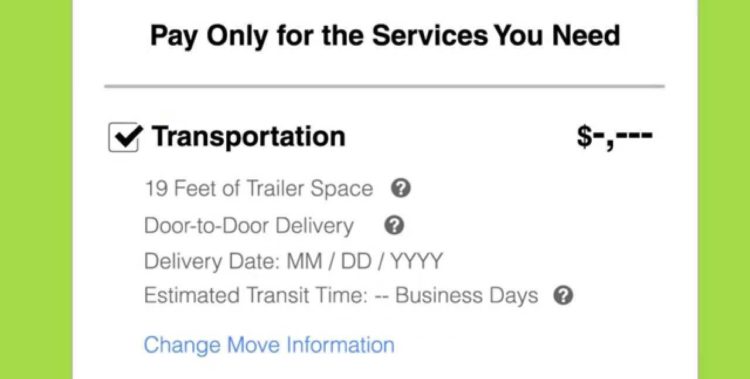Click the MM / DD / YYYY date placeholder
This screenshot has height=379, width=750.
(364, 261)
